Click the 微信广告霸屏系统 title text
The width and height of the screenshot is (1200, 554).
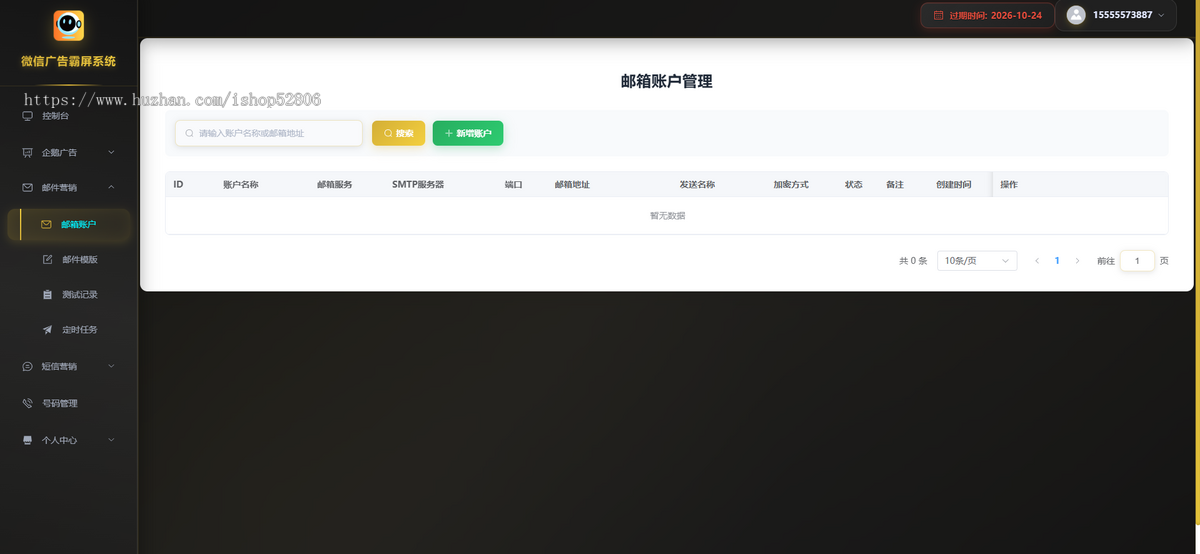tap(69, 61)
